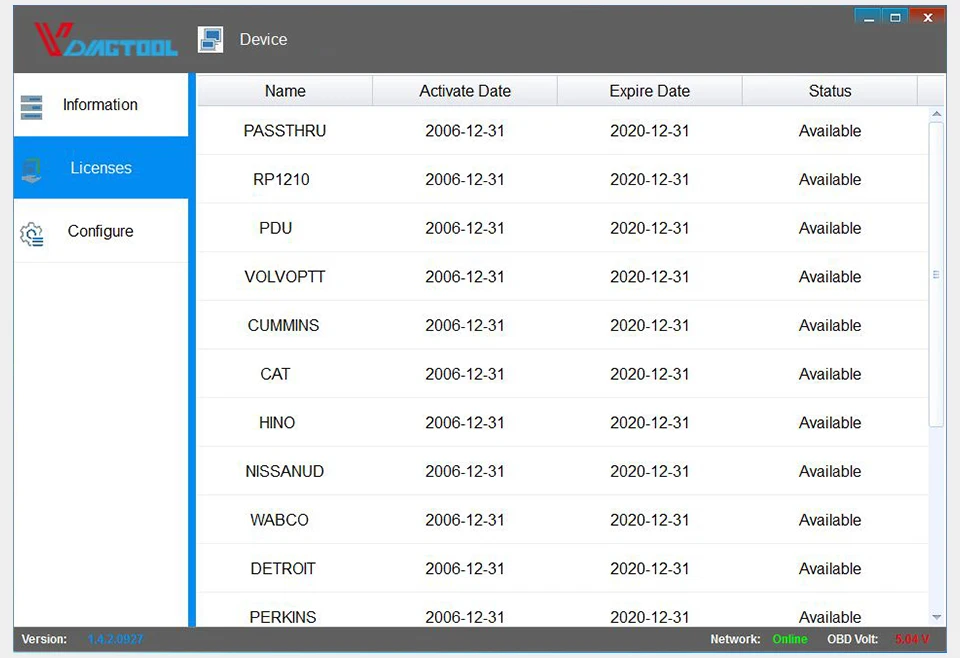Click RP1210 expire date 2020-12-31
Screen dimensions: 960x658
click(x=650, y=179)
